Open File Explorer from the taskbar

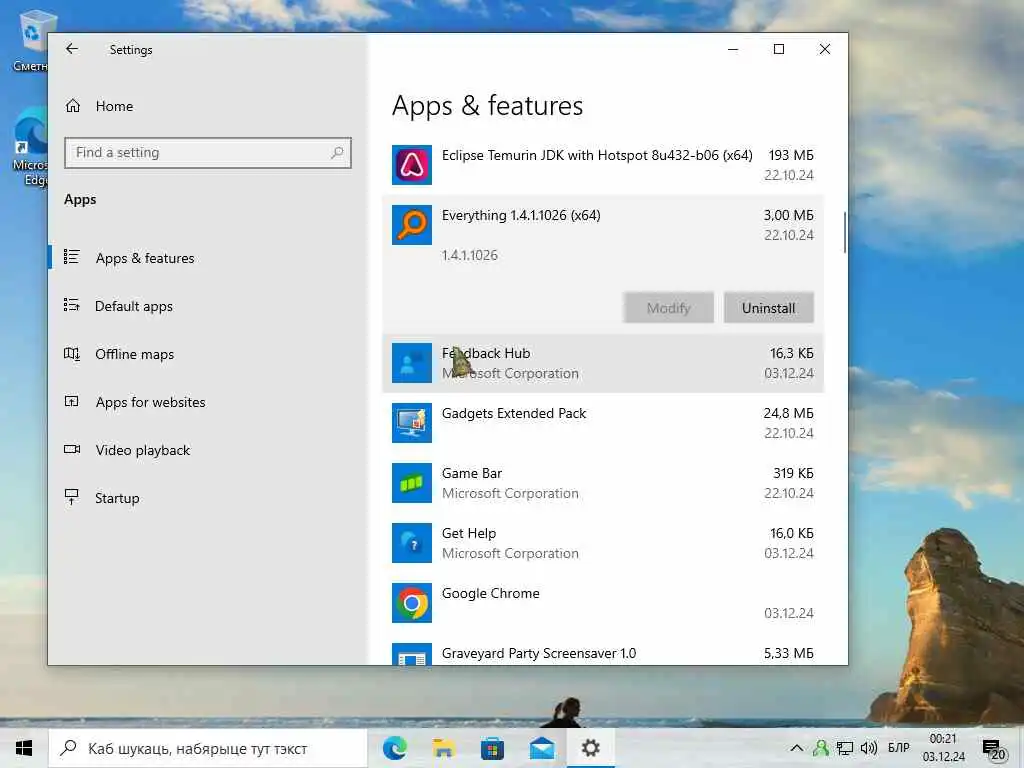(443, 748)
